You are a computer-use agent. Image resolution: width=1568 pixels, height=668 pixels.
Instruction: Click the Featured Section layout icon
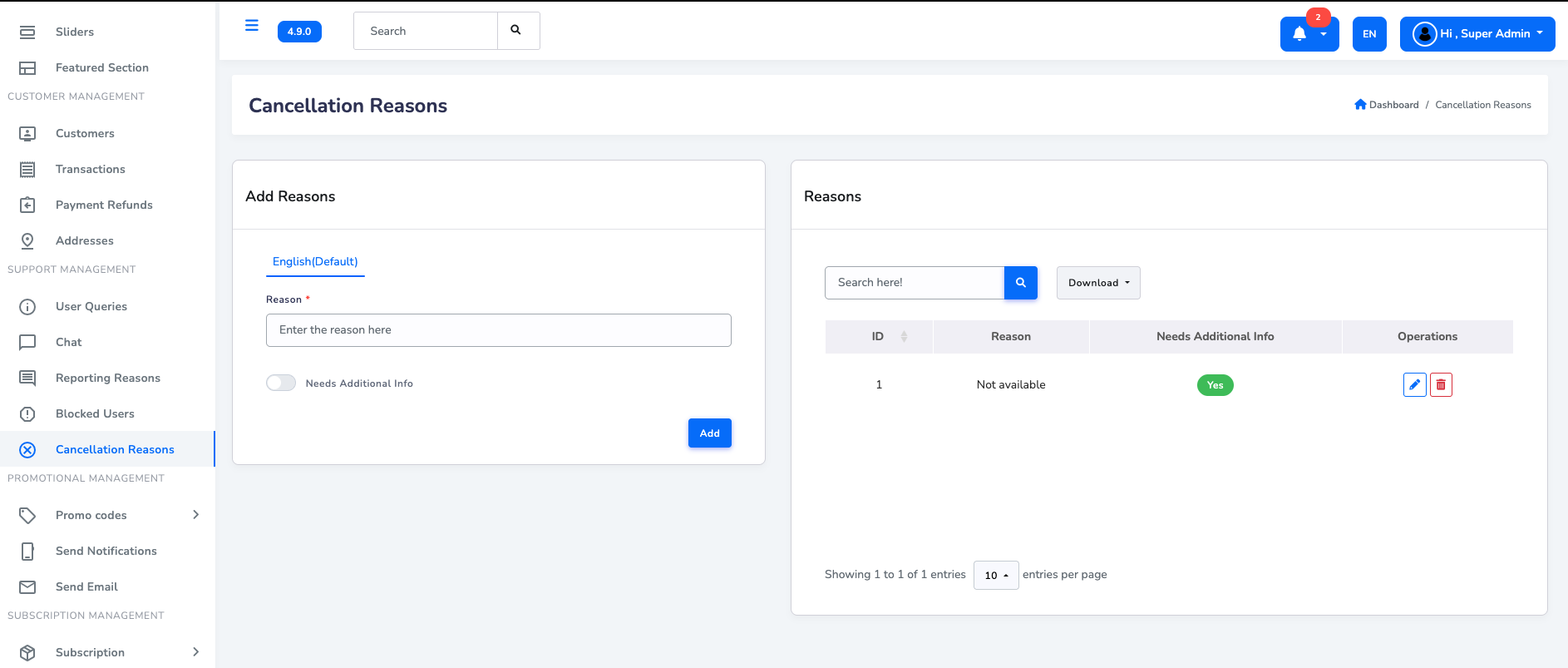27,68
